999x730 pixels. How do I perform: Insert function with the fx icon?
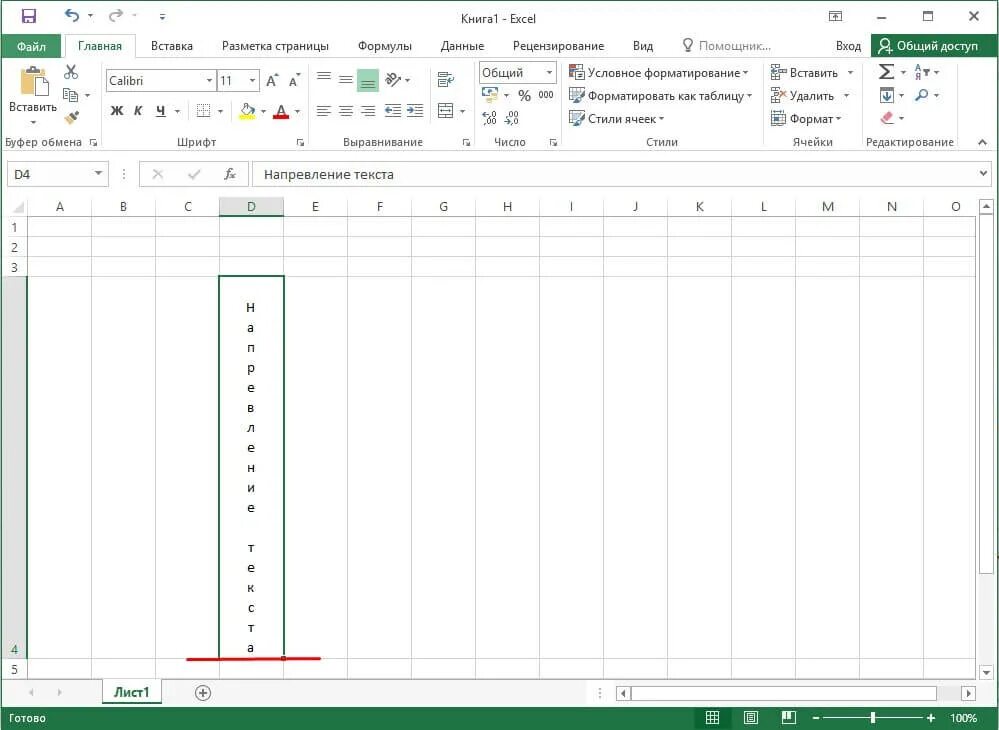point(230,174)
